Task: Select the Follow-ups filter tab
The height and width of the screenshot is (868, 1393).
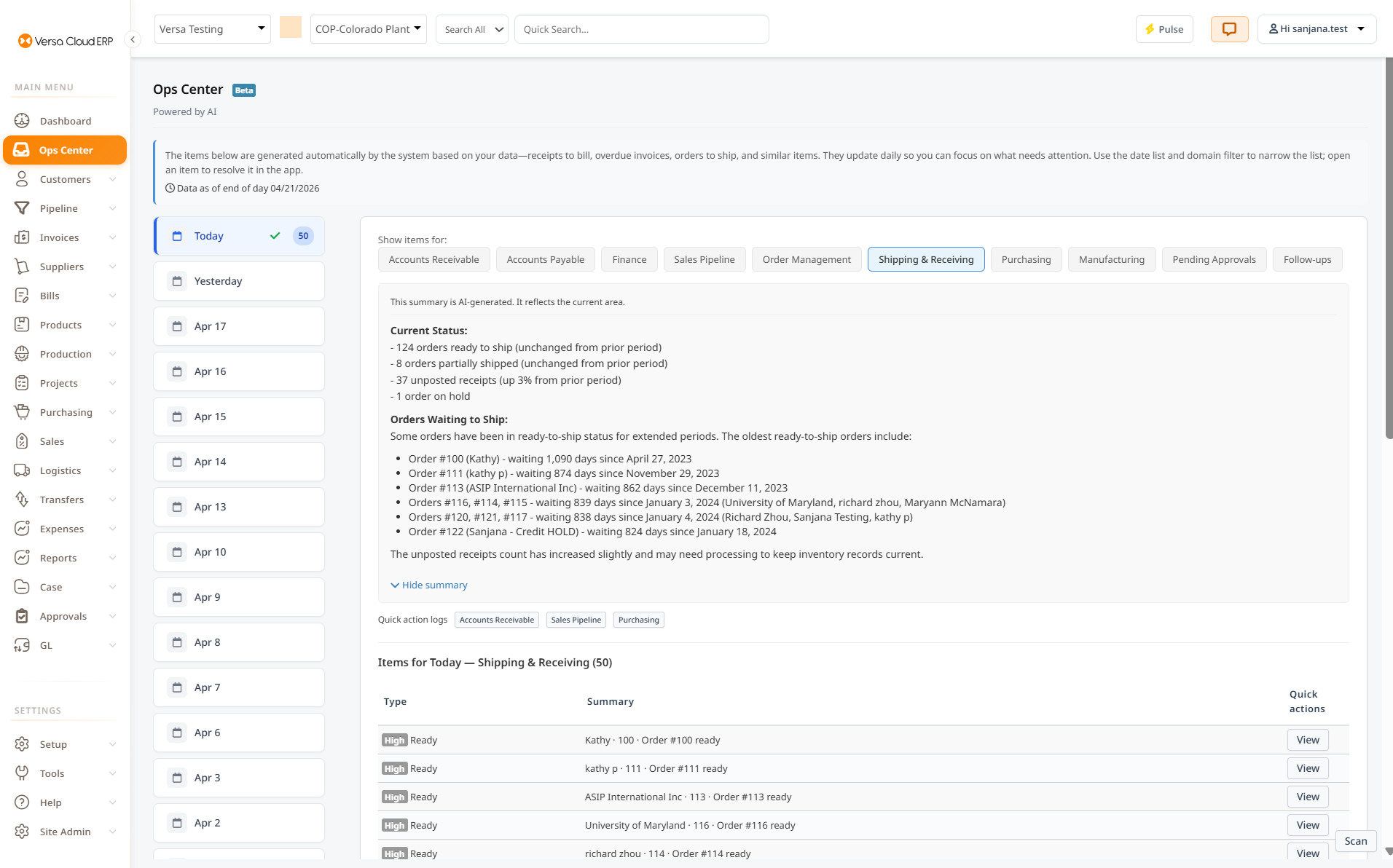Action: (x=1307, y=259)
